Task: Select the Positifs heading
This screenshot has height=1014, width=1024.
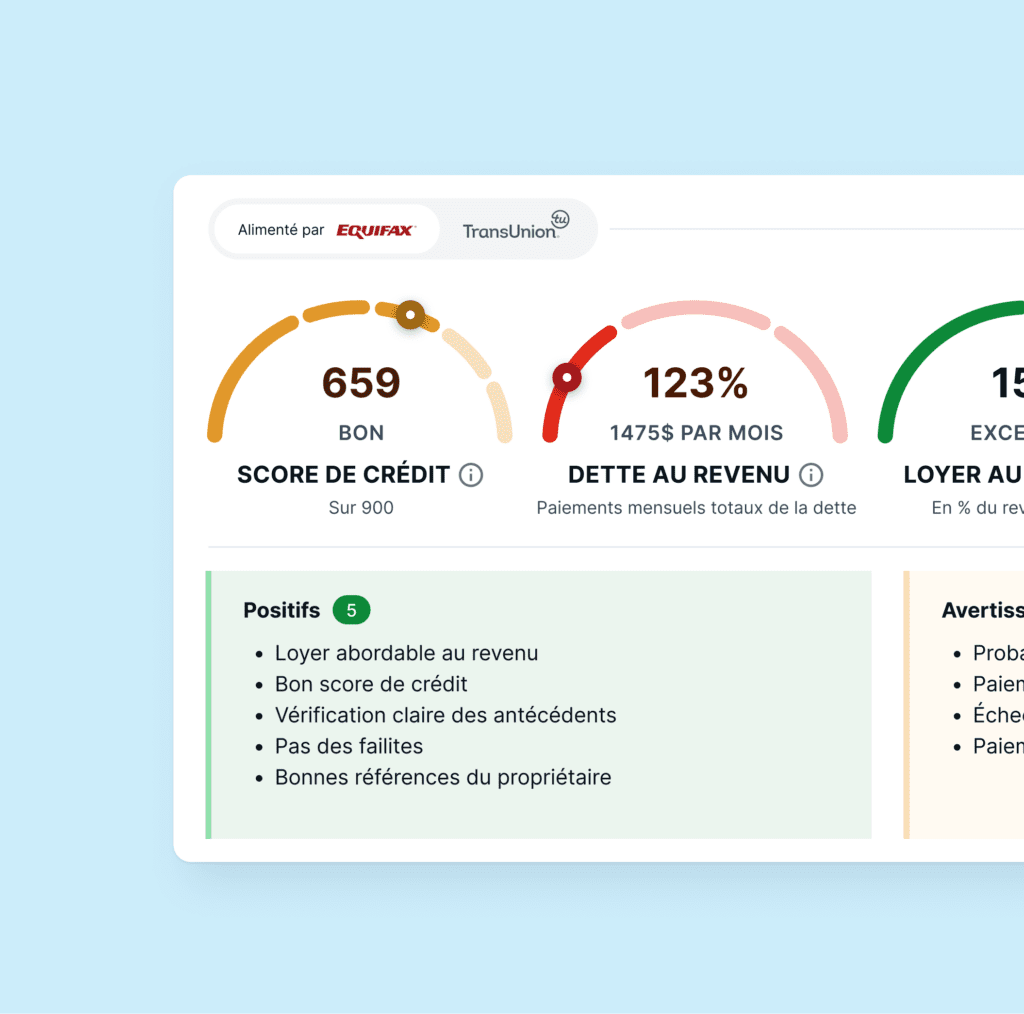Action: pos(282,610)
